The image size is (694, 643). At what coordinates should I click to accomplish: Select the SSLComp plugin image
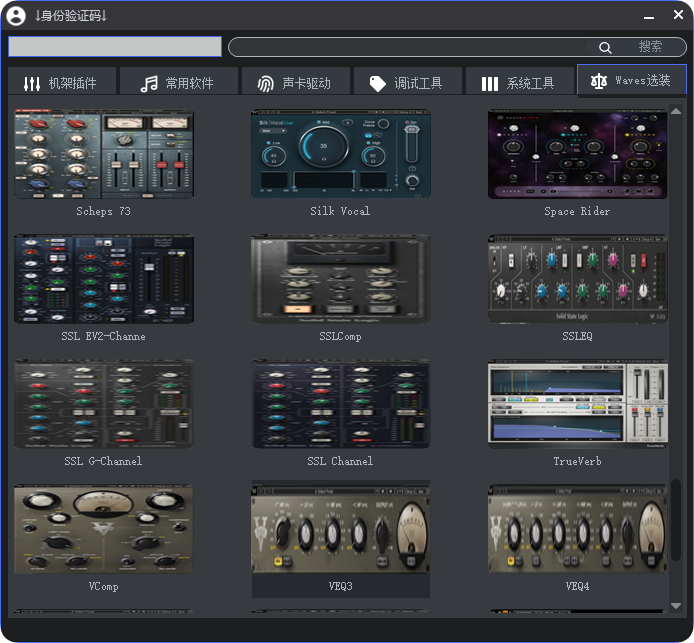(341, 279)
